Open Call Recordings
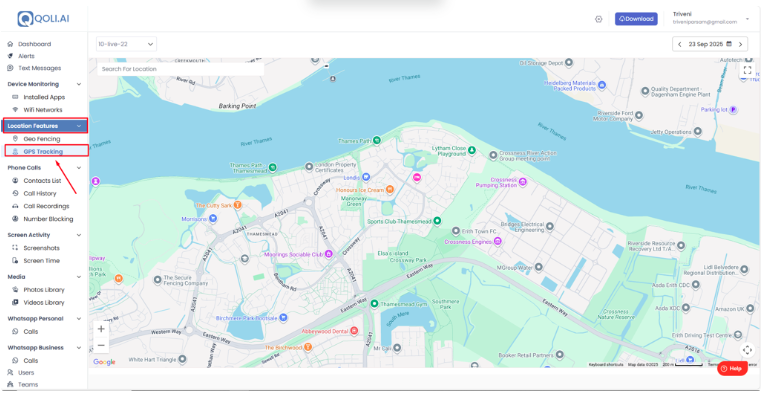Screen dimensions: 762x393 (46, 206)
